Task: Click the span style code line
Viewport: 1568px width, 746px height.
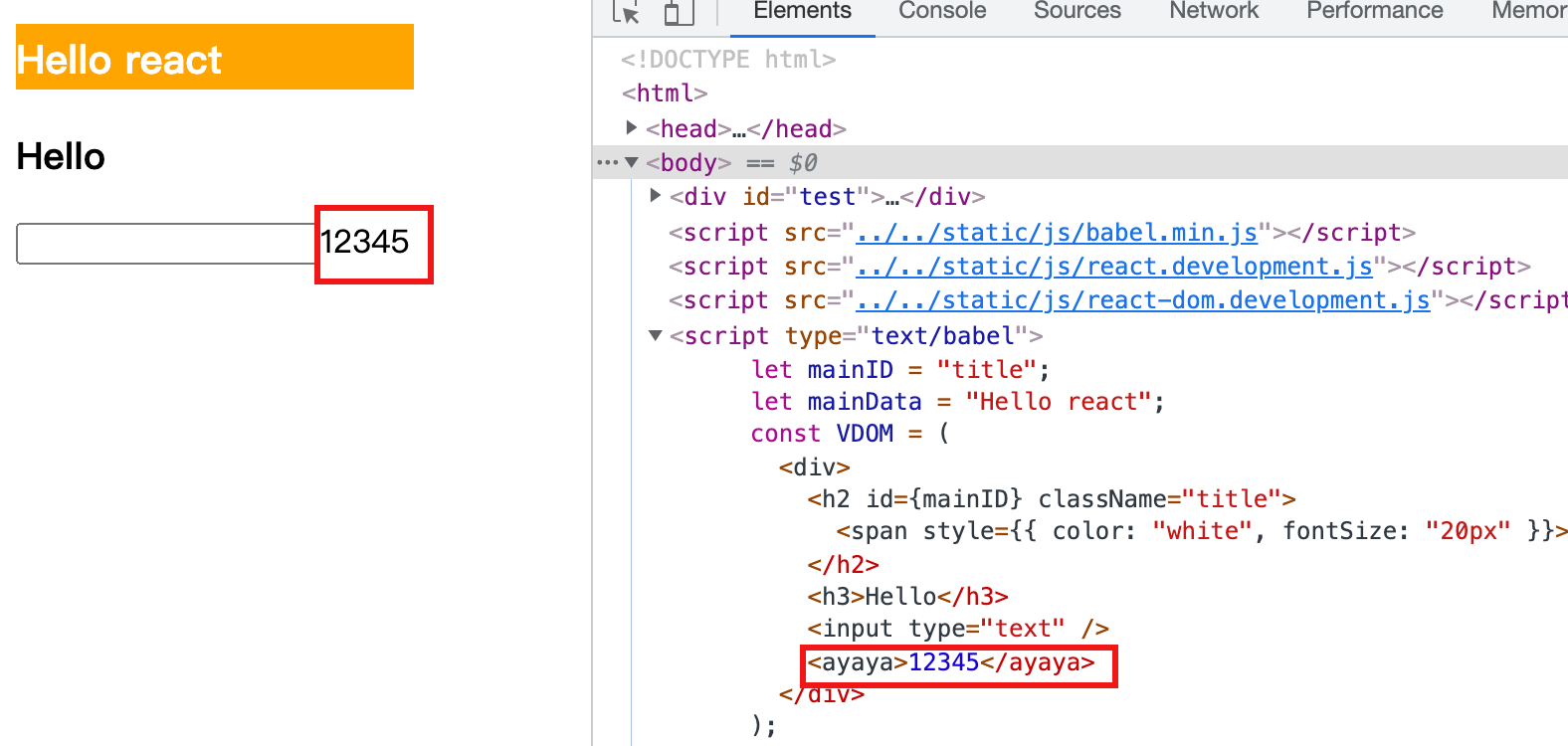Action: point(1202,530)
